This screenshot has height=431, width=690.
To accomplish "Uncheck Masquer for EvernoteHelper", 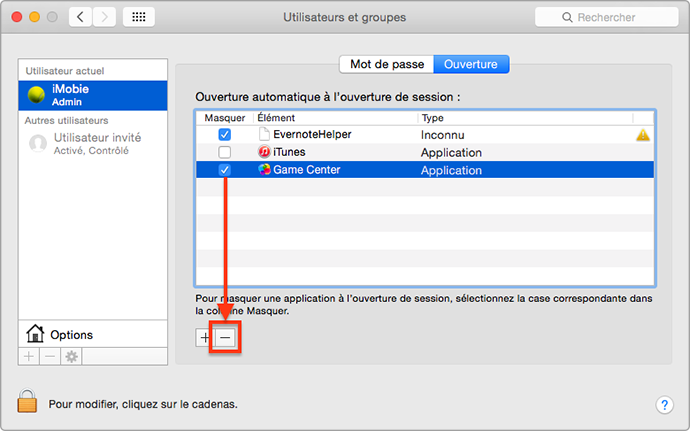I will coord(224,134).
